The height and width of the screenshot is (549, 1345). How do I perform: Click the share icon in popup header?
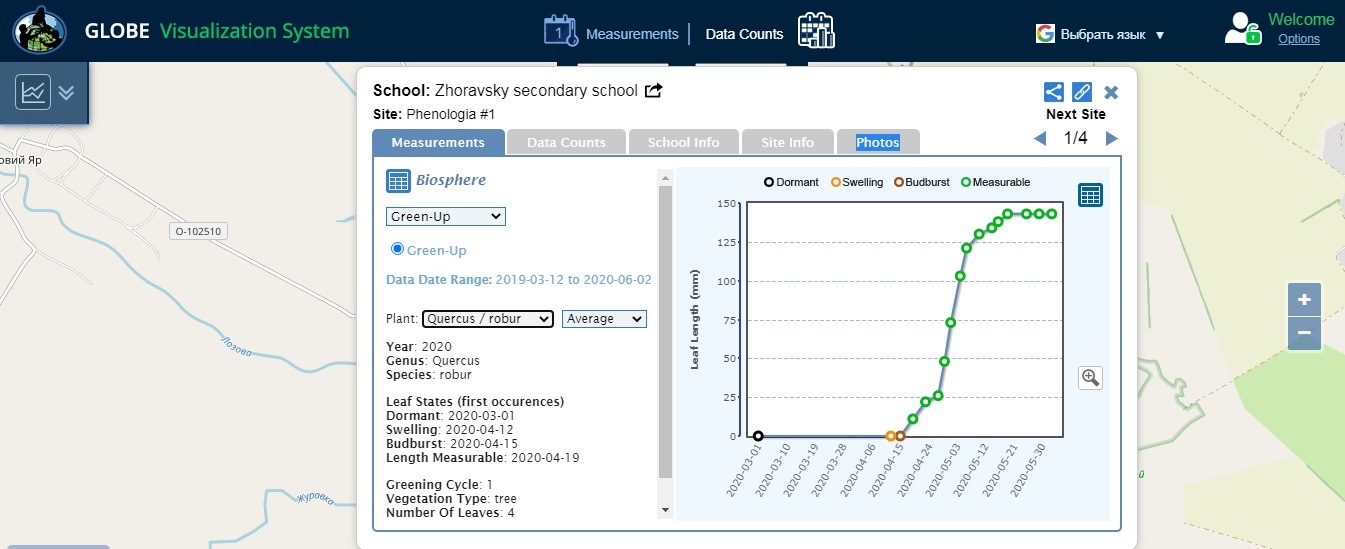(x=1054, y=92)
